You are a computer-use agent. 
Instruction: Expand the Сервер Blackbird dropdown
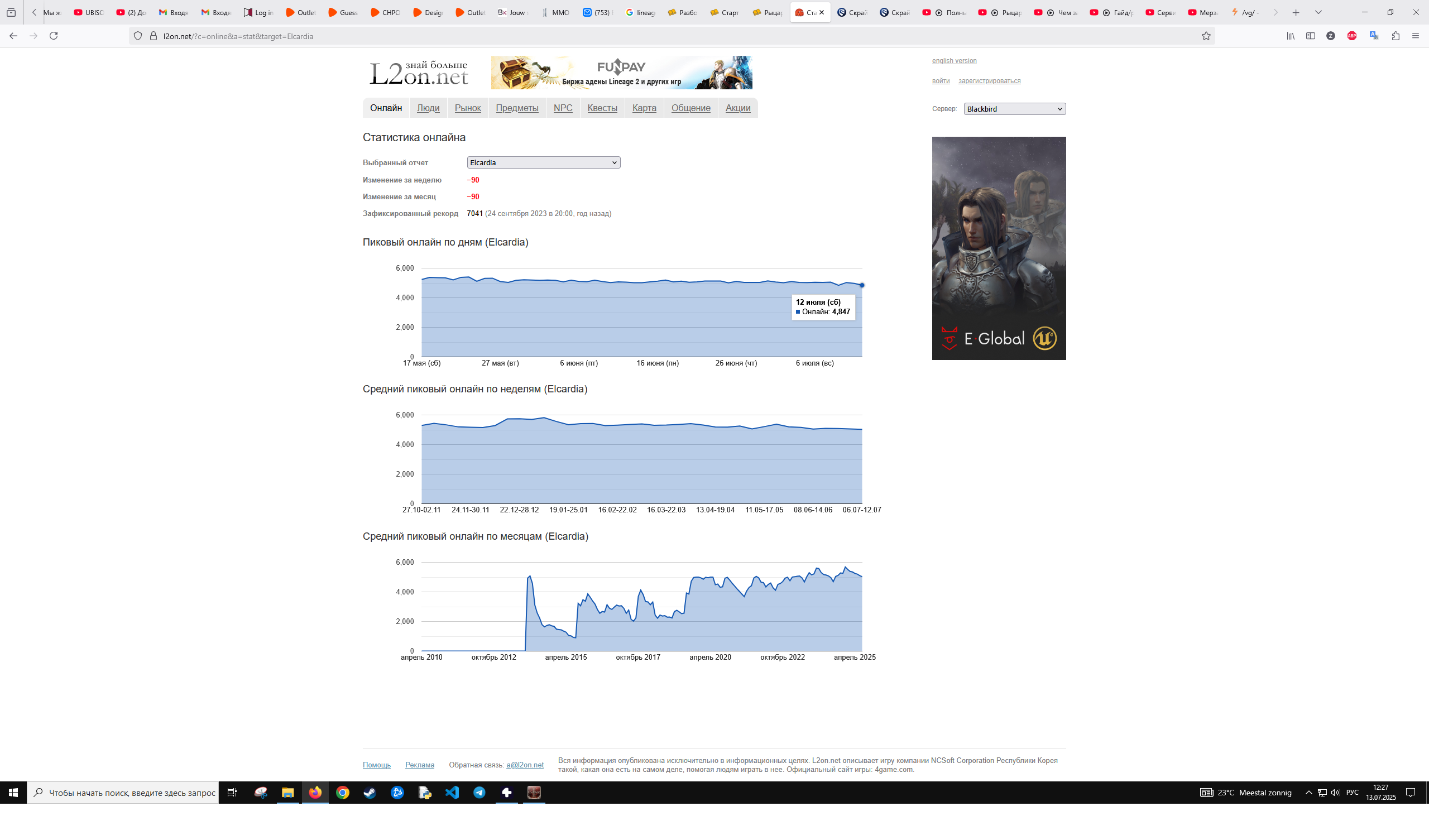click(1014, 109)
